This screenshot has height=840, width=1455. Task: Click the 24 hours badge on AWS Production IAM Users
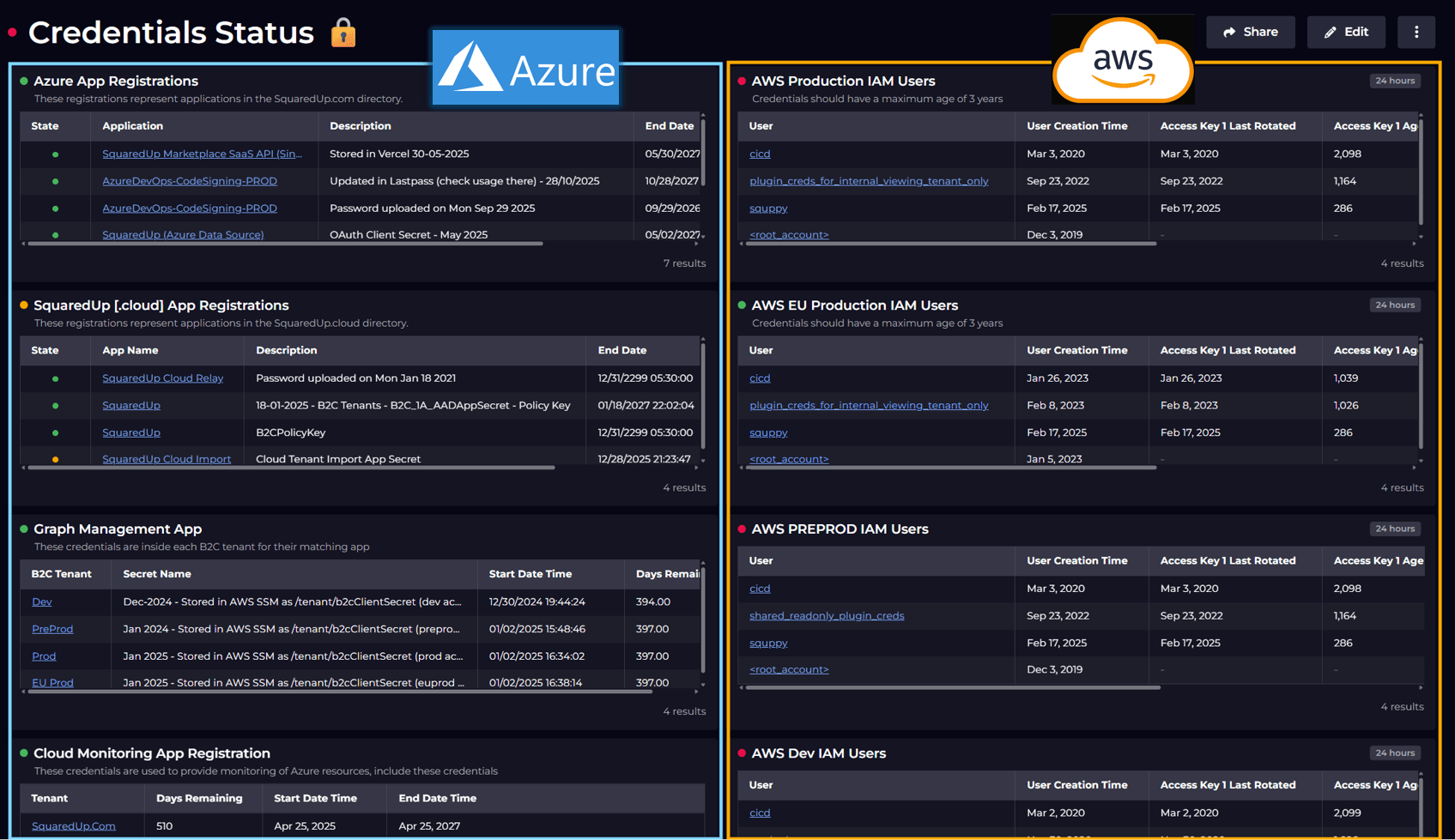click(1394, 81)
